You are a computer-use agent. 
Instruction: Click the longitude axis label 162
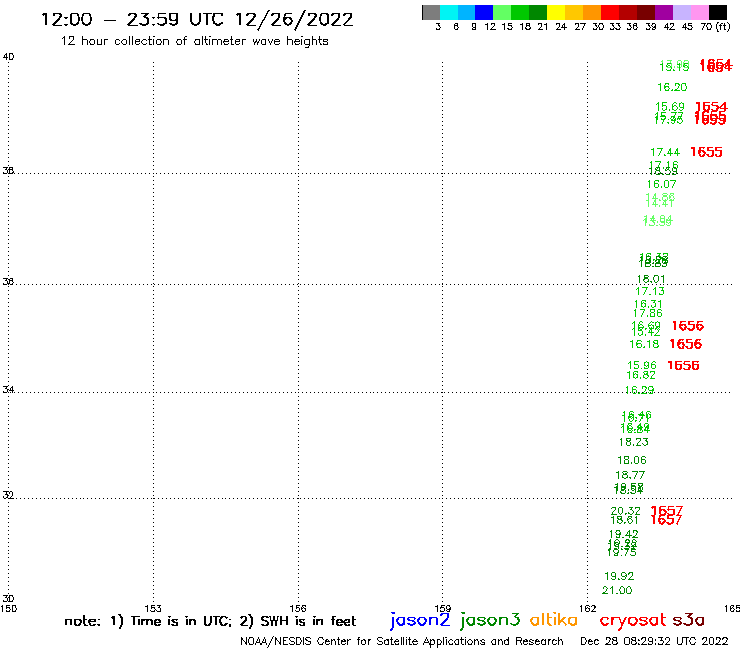pyautogui.click(x=588, y=609)
